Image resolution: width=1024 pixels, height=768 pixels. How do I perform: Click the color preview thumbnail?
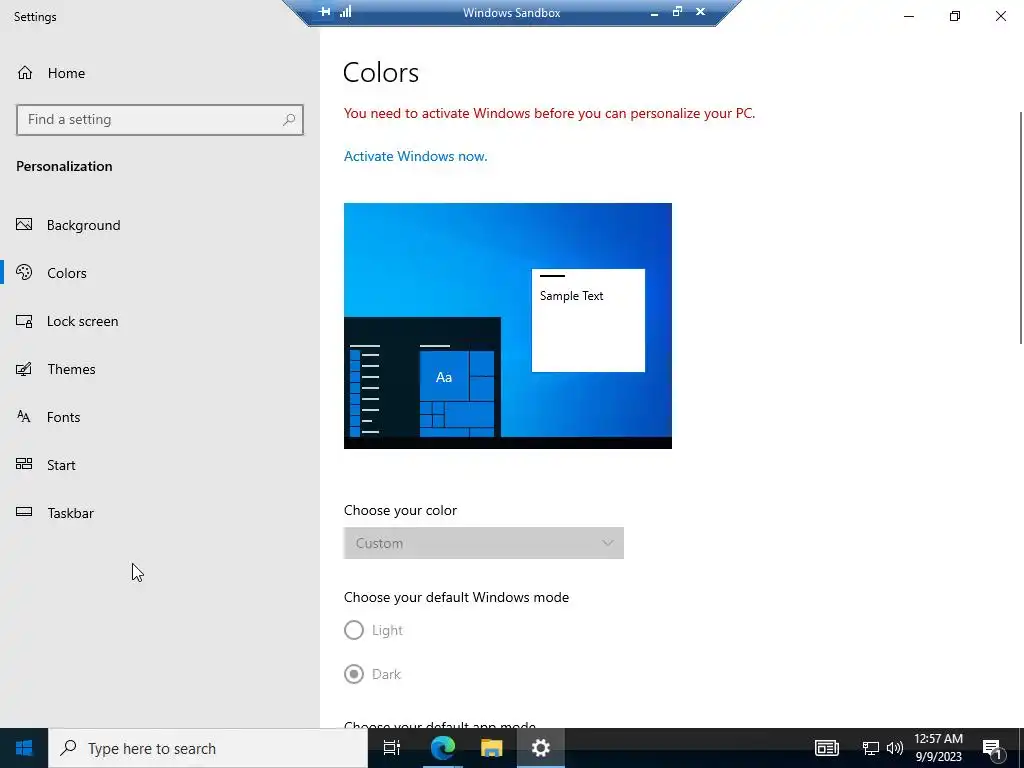507,326
